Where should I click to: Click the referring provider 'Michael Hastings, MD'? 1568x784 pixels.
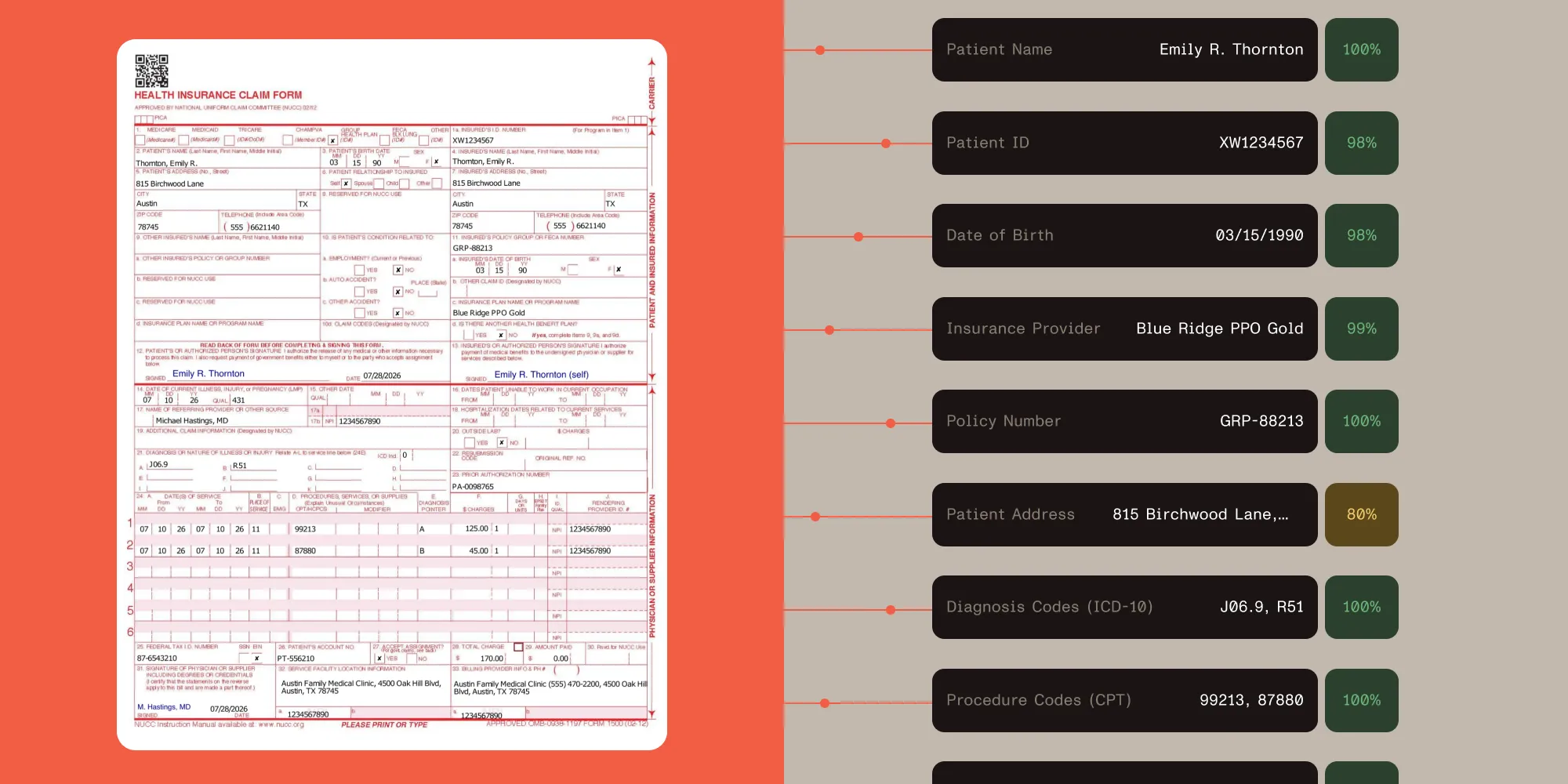[x=191, y=421]
